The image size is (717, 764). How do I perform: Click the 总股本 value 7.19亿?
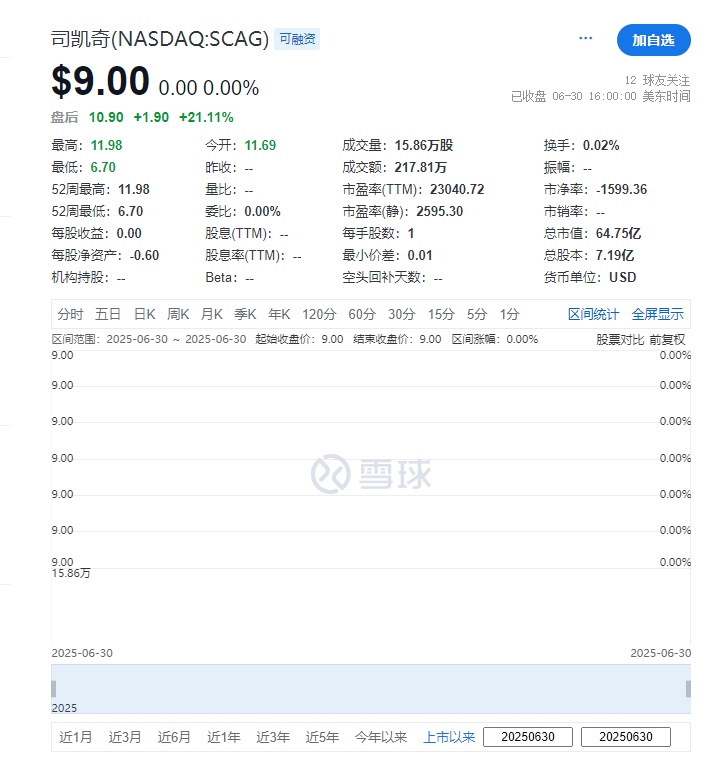[x=615, y=255]
